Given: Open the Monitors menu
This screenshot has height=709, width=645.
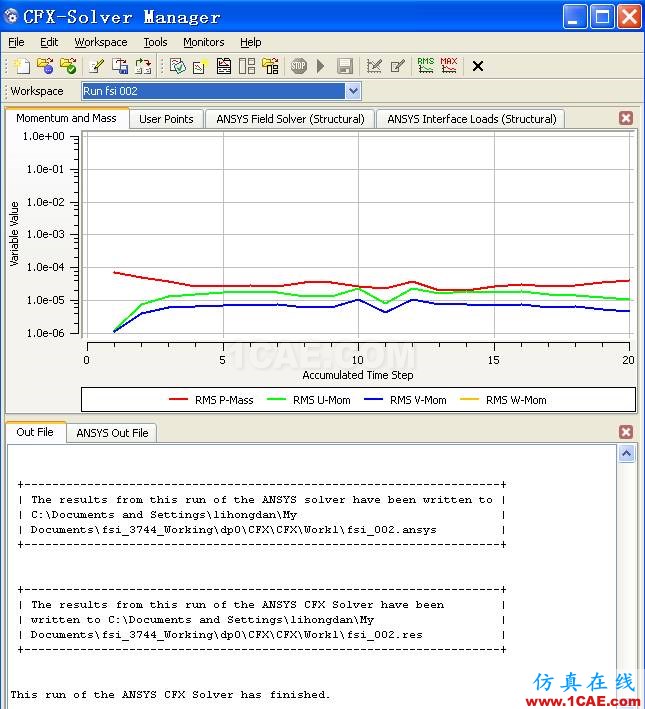Looking at the screenshot, I should (x=204, y=42).
